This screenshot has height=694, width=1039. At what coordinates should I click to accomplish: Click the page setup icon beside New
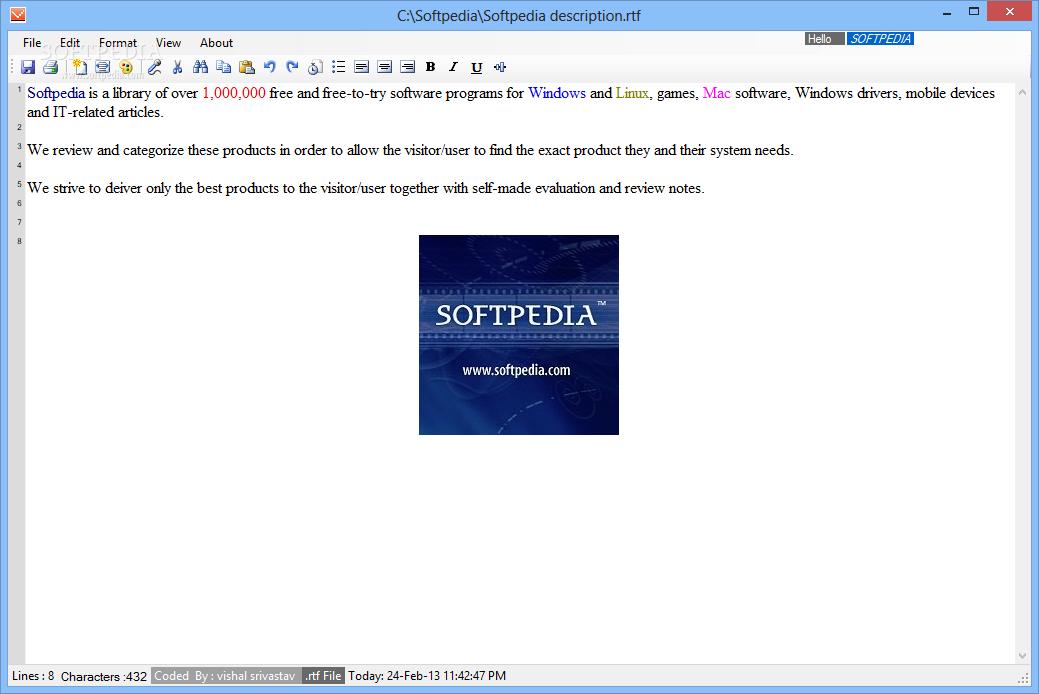coord(103,67)
